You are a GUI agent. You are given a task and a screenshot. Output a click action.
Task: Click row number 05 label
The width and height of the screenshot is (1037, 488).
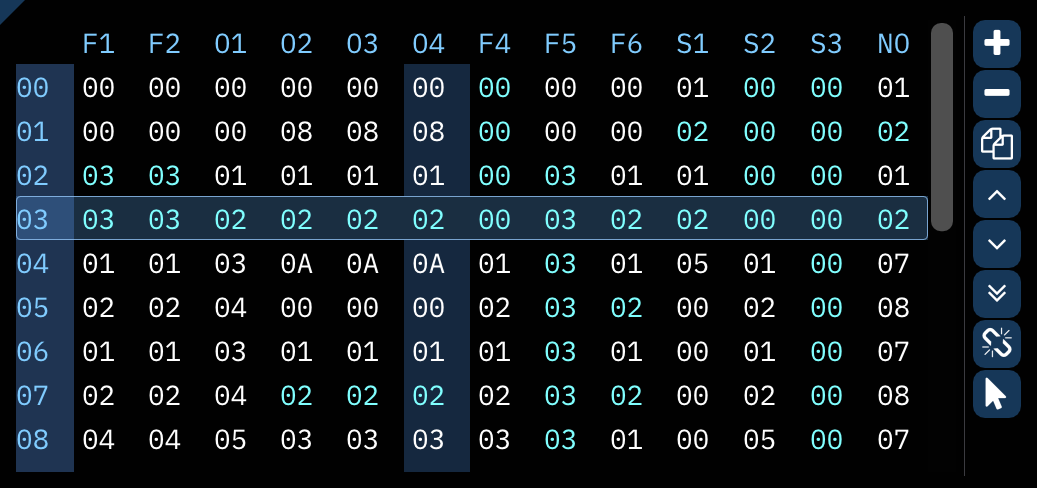click(x=33, y=308)
